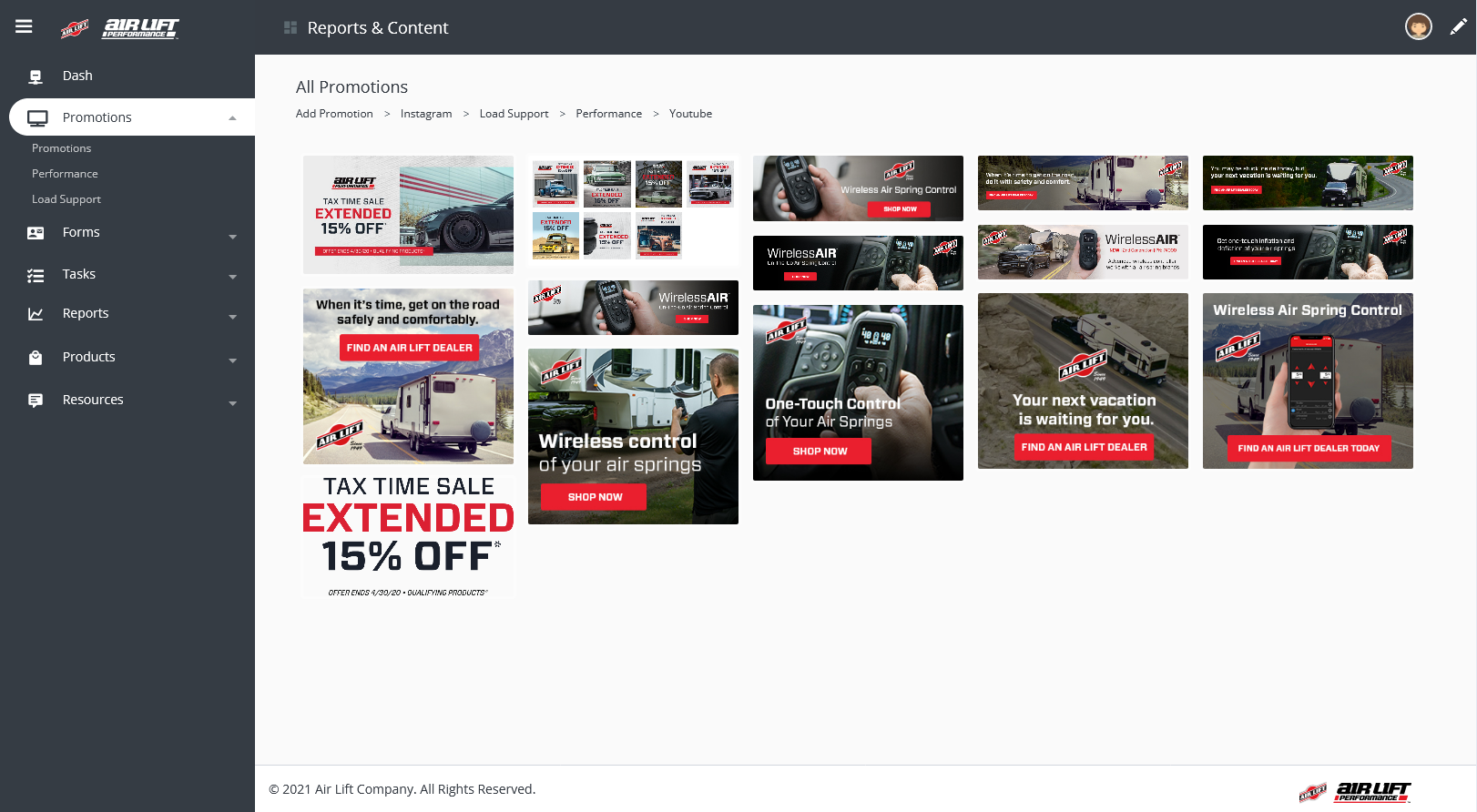This screenshot has height=812, width=1477.
Task: Expand the Resources menu arrow
Action: (232, 403)
